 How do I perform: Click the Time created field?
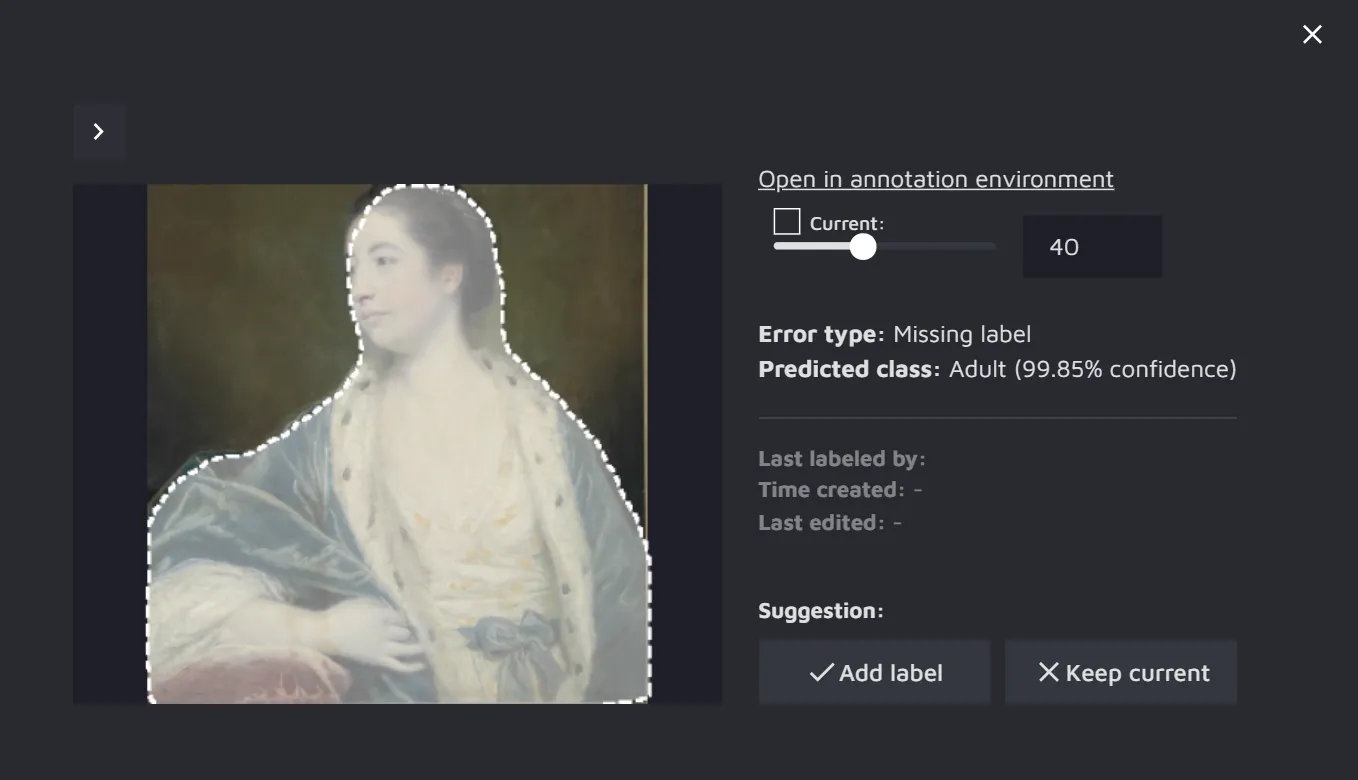tap(839, 490)
